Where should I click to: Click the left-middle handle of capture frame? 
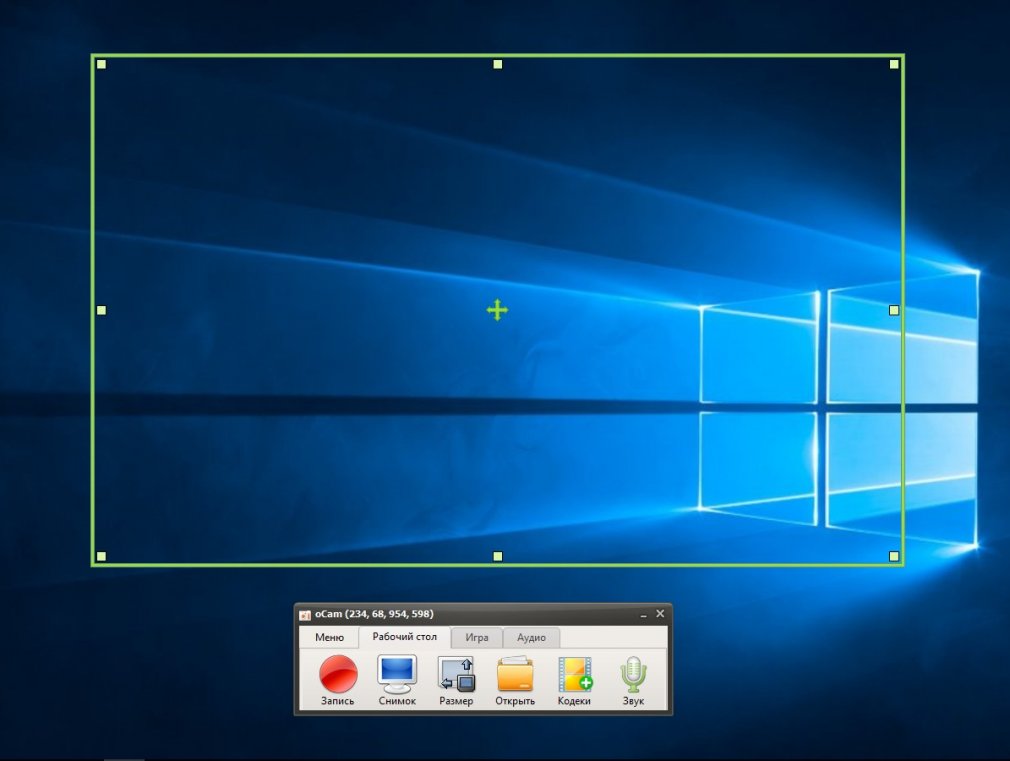tap(101, 311)
